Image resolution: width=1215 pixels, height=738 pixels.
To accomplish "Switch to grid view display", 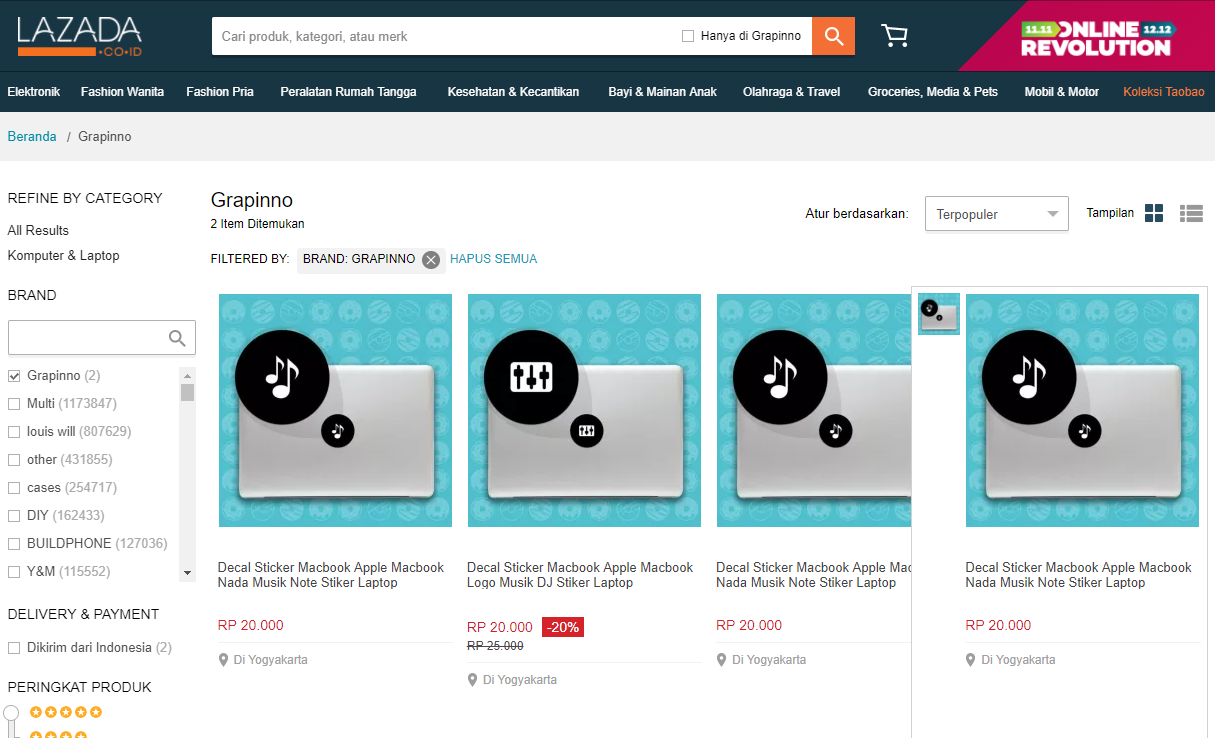I will [x=1154, y=213].
